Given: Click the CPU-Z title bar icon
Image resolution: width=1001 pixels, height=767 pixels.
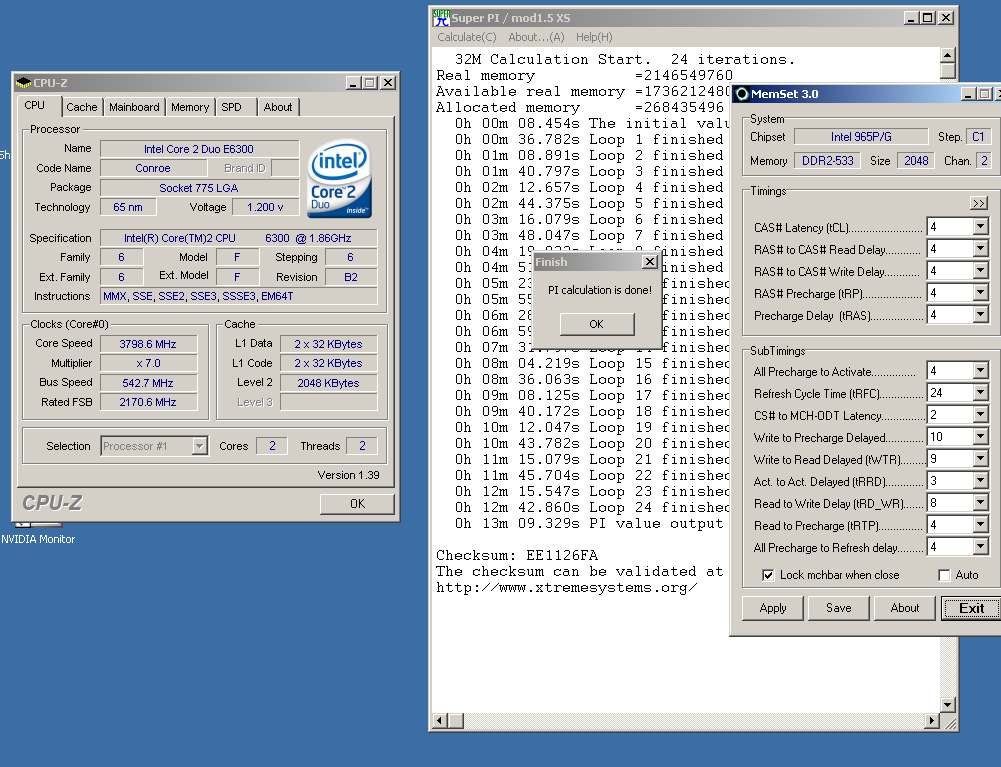Looking at the screenshot, I should pyautogui.click(x=24, y=83).
